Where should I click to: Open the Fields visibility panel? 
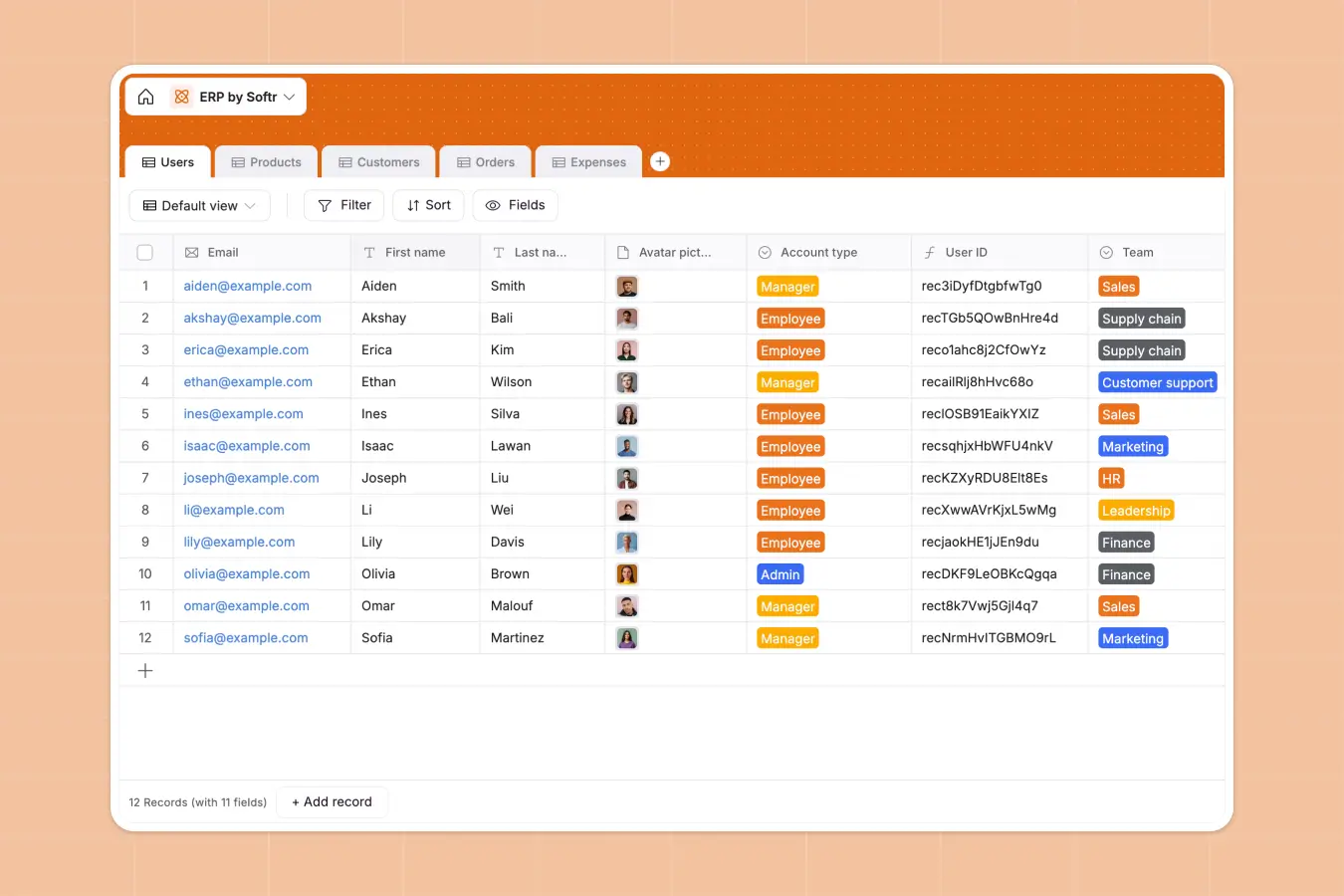pos(514,205)
